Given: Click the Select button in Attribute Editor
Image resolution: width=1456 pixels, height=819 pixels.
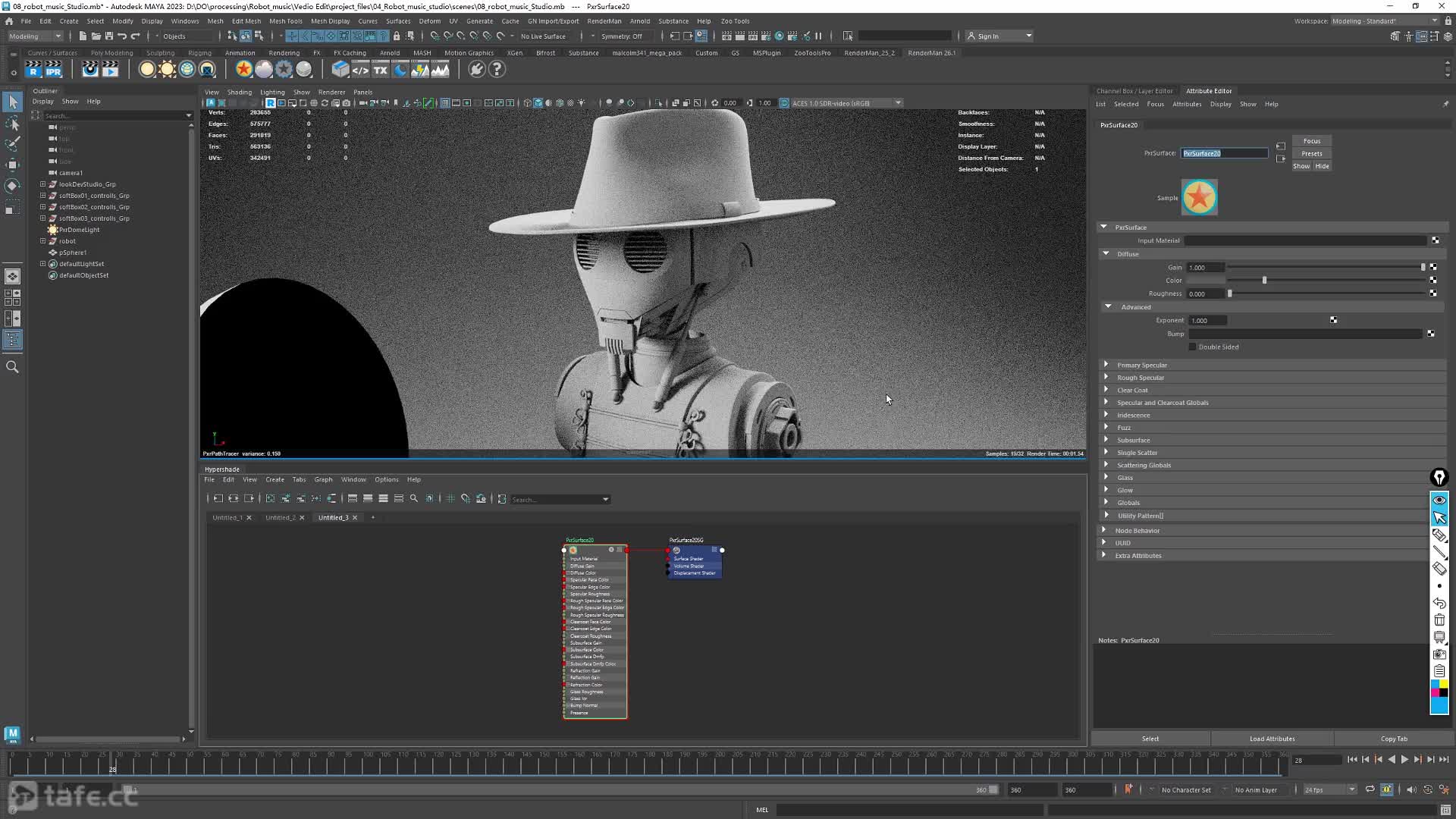Looking at the screenshot, I should tap(1150, 739).
